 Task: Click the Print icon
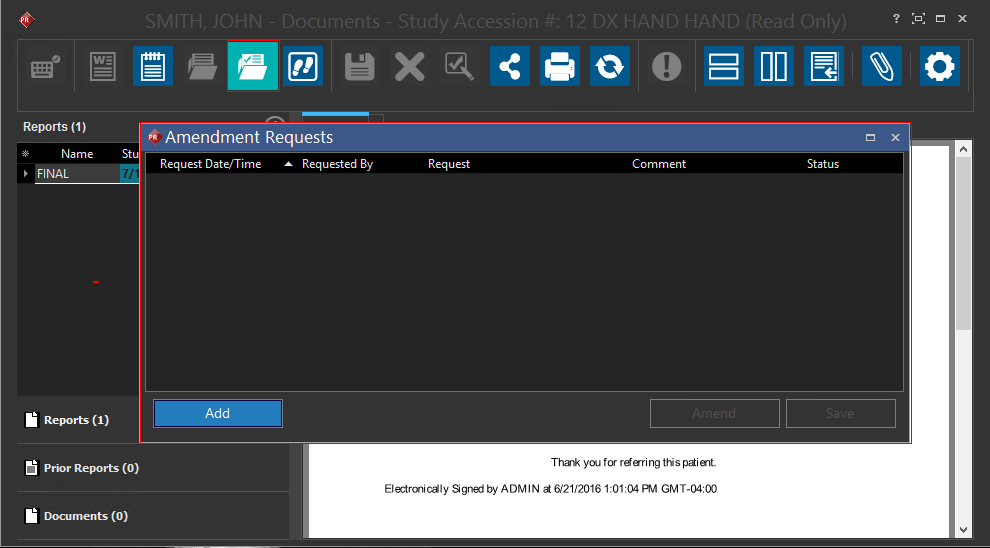point(560,67)
